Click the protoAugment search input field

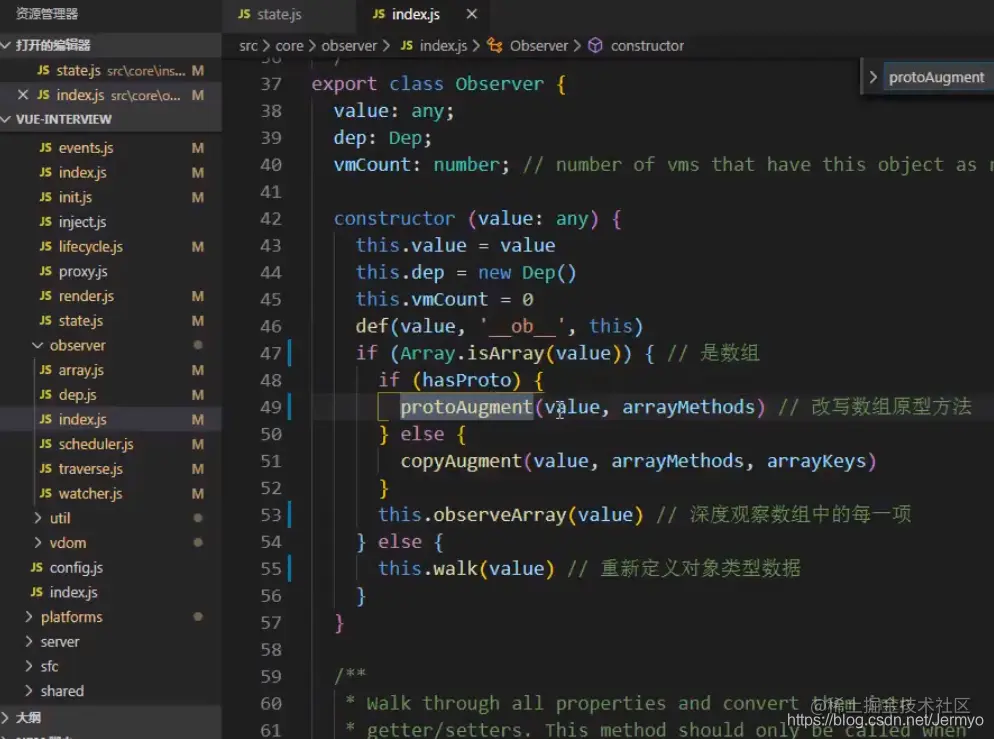pyautogui.click(x=938, y=77)
